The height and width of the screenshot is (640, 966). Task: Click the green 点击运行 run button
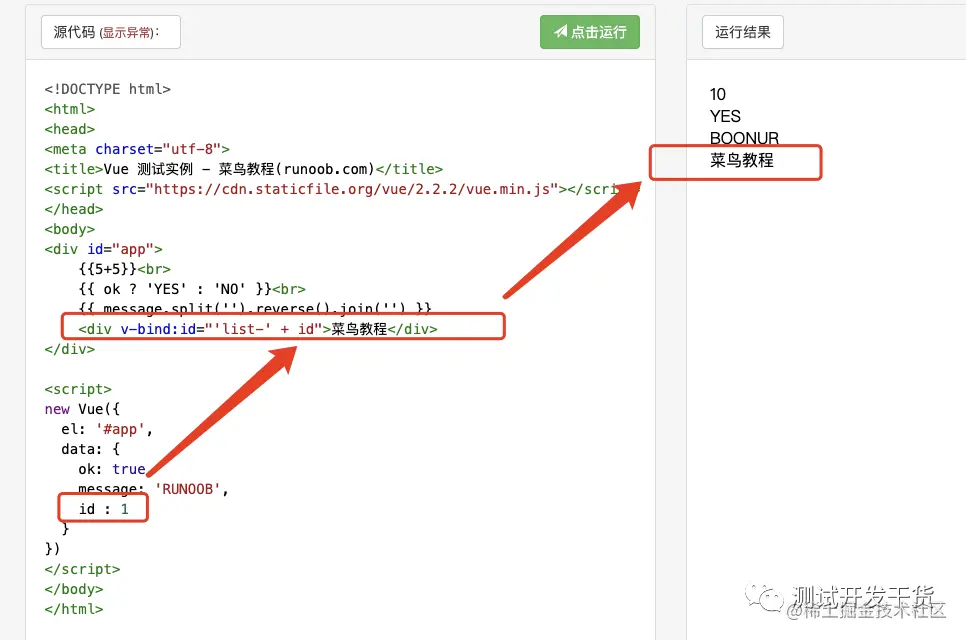click(590, 32)
